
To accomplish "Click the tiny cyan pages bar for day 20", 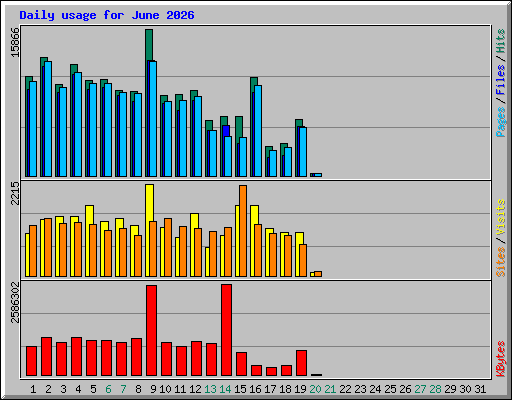I will [318, 175].
